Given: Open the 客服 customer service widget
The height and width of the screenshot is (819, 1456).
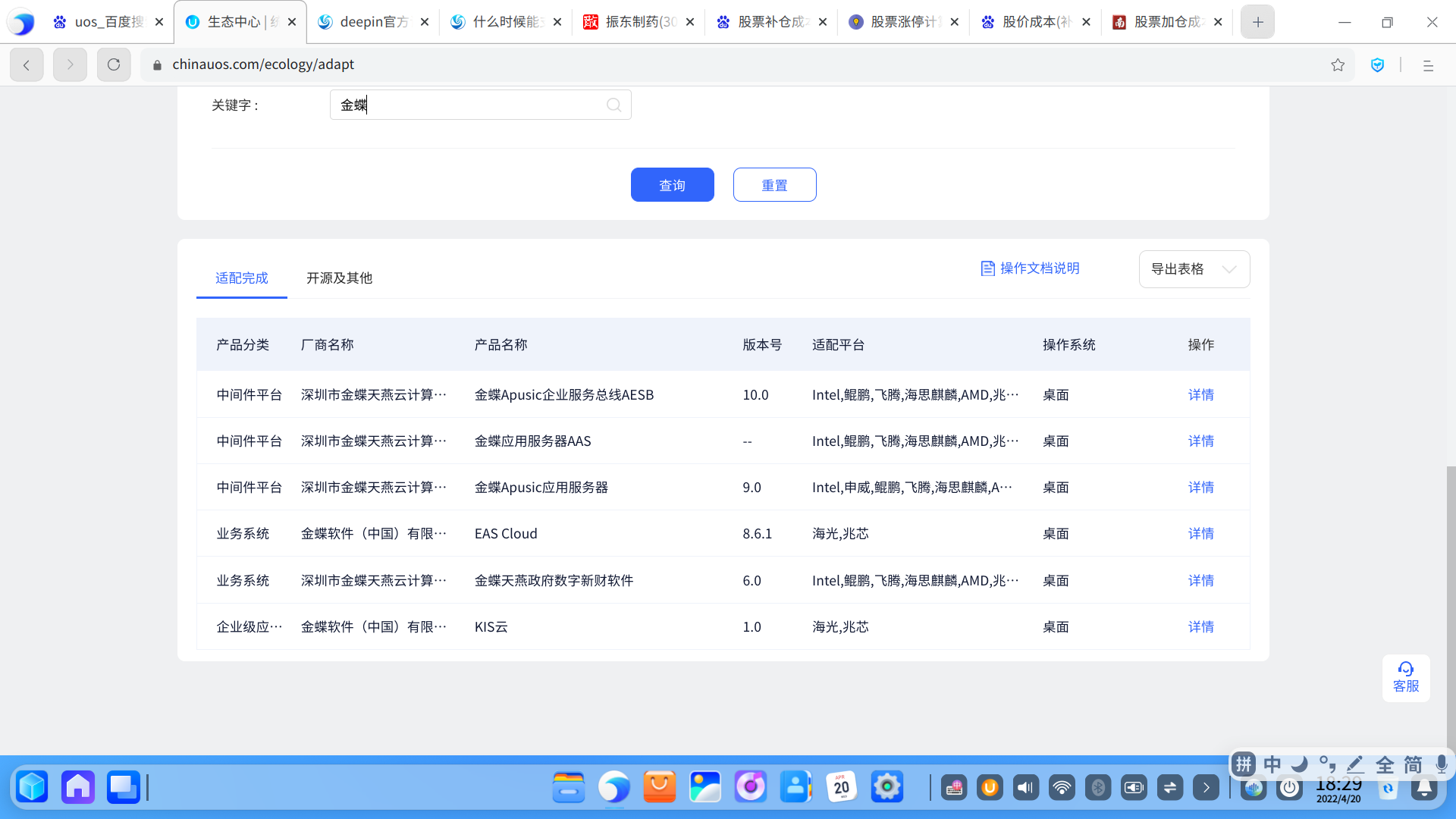Looking at the screenshot, I should [1405, 677].
